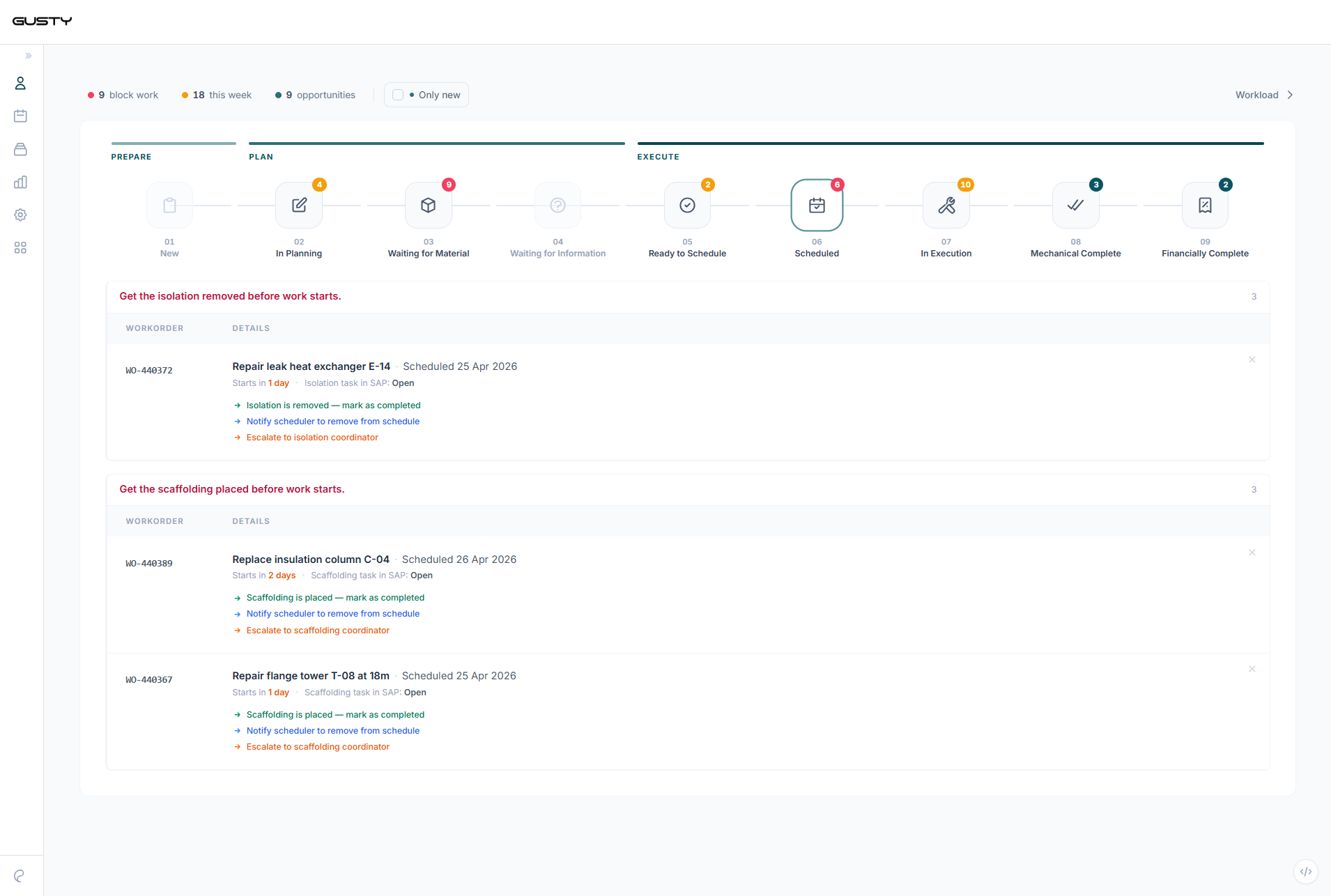Select the 06 Scheduled stage icon
Image resolution: width=1331 pixels, height=896 pixels.
[x=817, y=205]
